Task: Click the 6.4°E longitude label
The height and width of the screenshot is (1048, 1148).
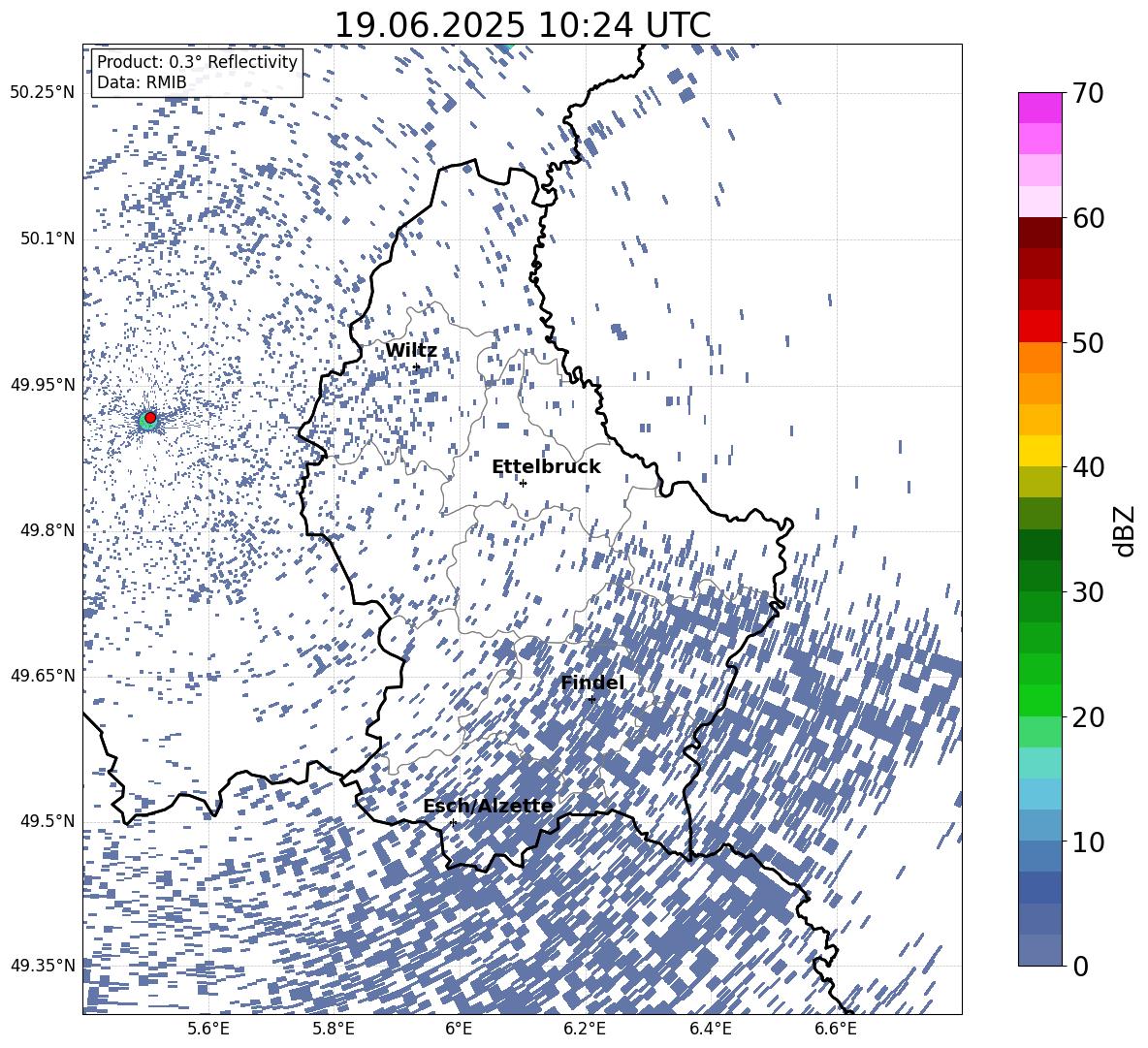Action: (x=710, y=1029)
